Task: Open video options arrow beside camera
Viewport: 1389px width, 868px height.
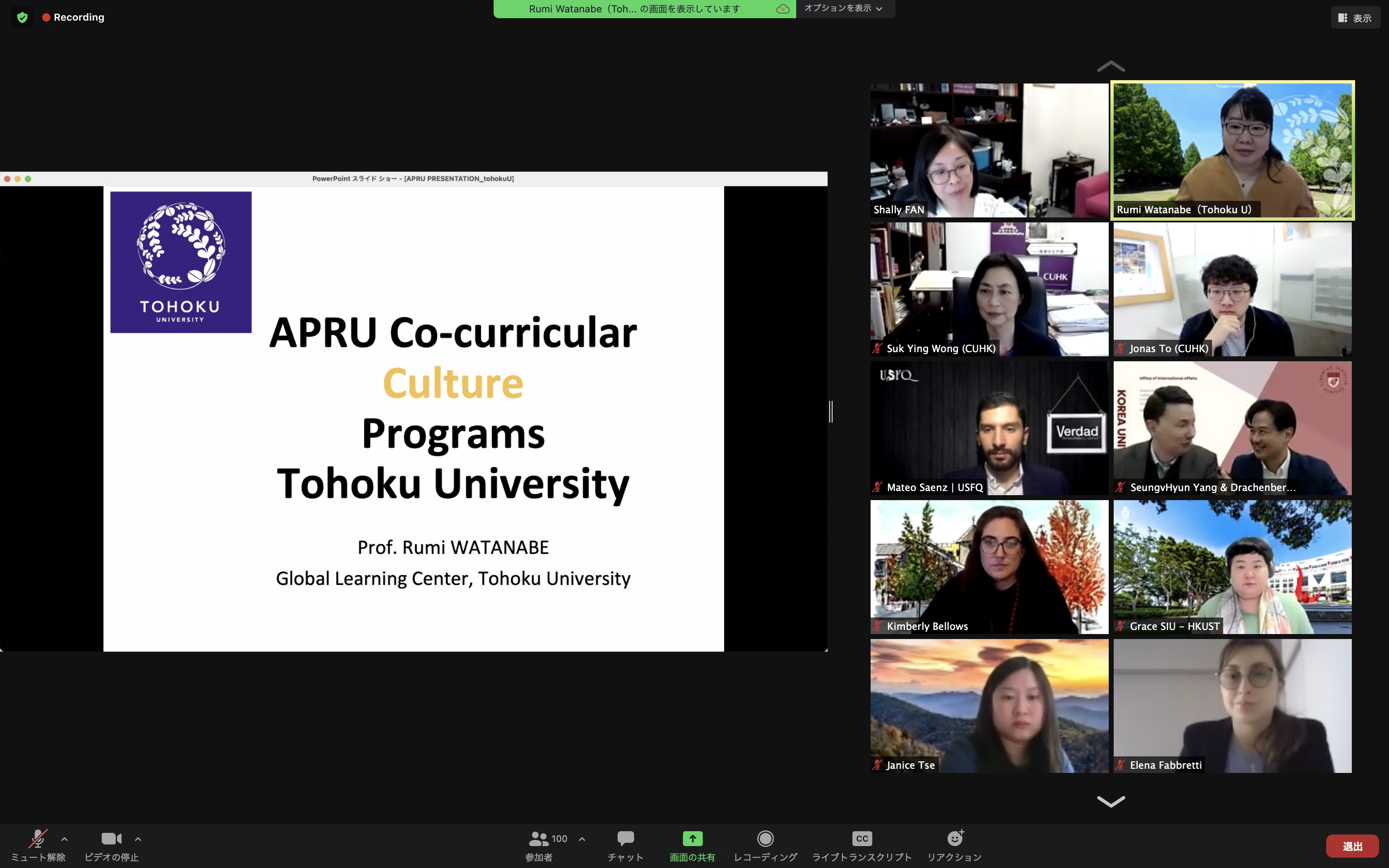Action: pyautogui.click(x=138, y=839)
